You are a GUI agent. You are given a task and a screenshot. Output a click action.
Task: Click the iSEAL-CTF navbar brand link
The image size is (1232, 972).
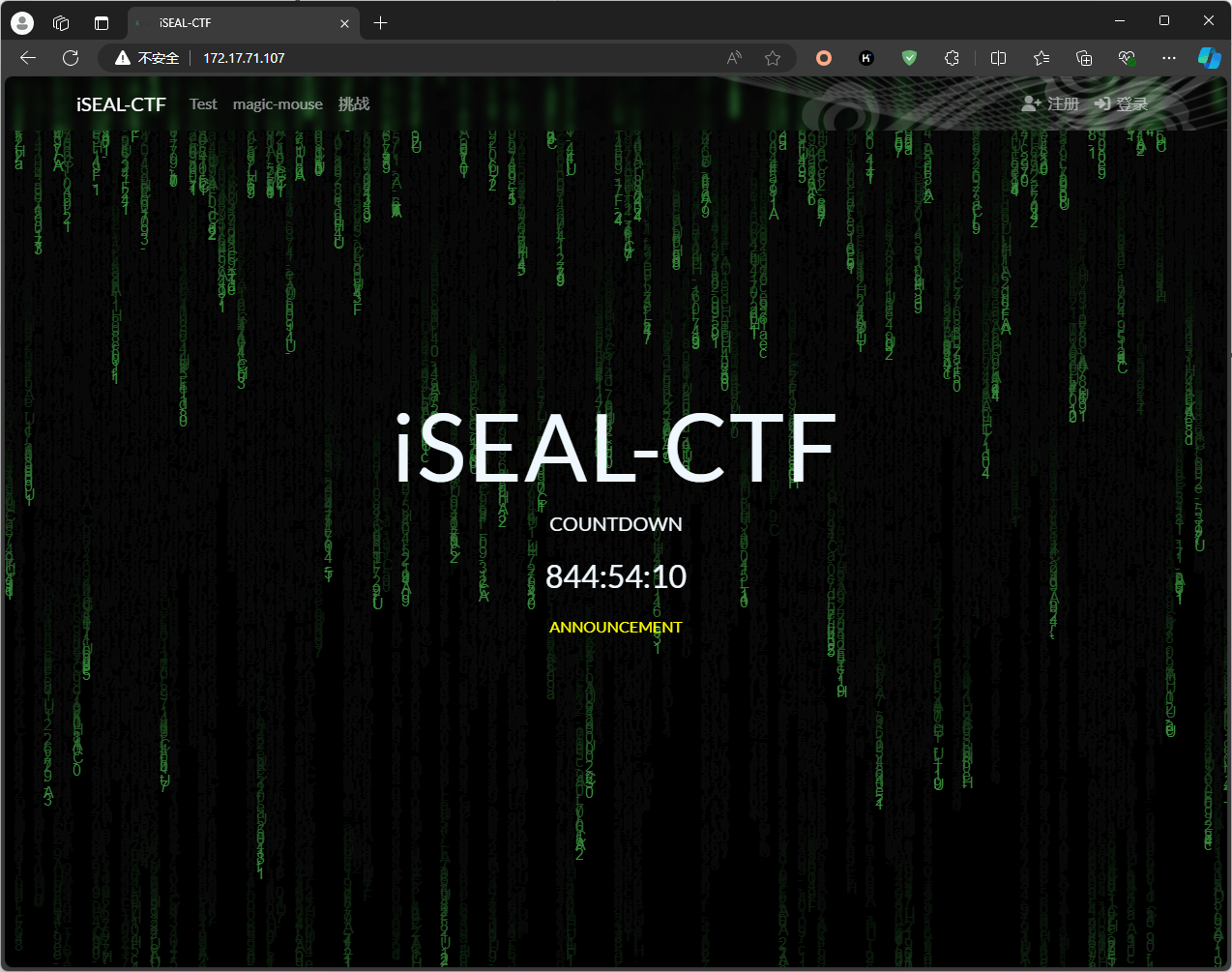click(121, 104)
